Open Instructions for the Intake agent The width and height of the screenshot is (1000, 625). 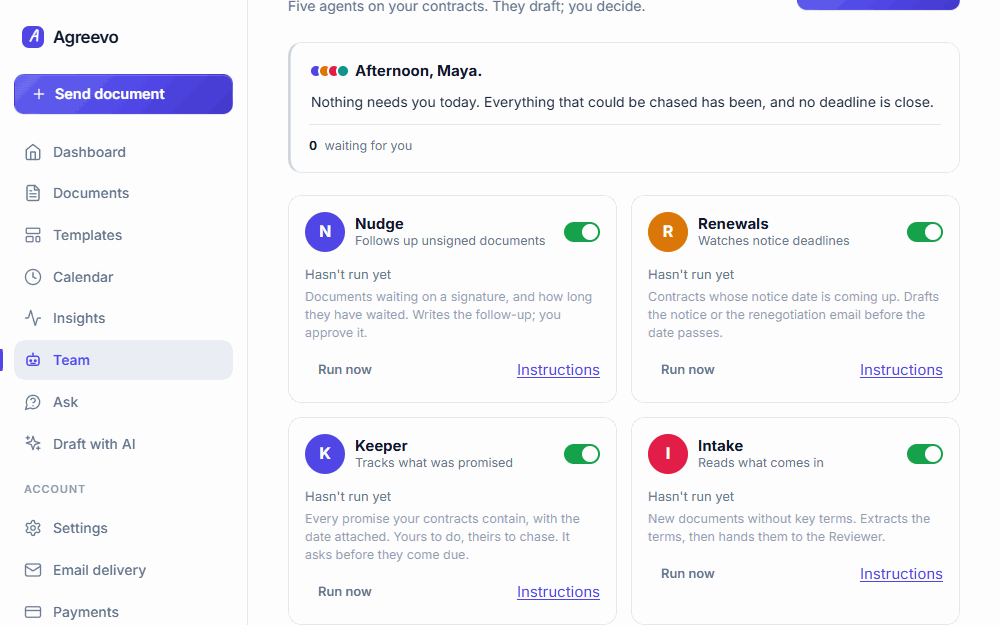click(901, 574)
